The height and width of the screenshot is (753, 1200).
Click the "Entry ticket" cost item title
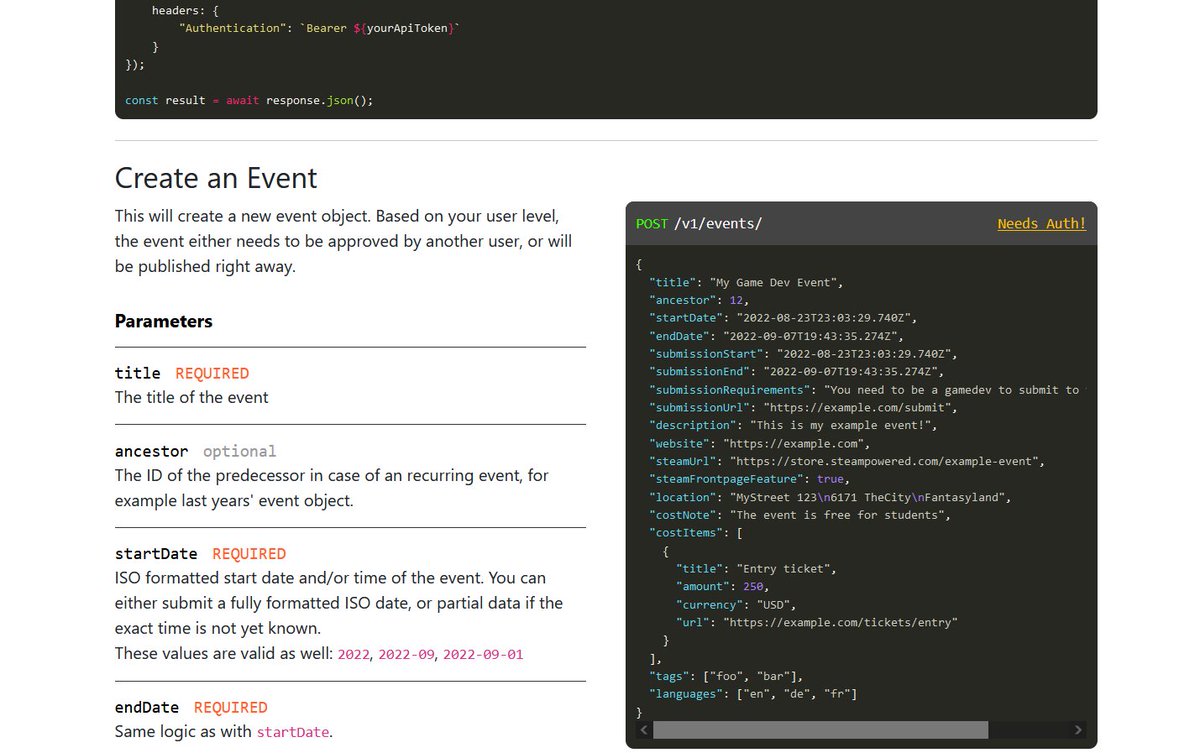point(786,568)
